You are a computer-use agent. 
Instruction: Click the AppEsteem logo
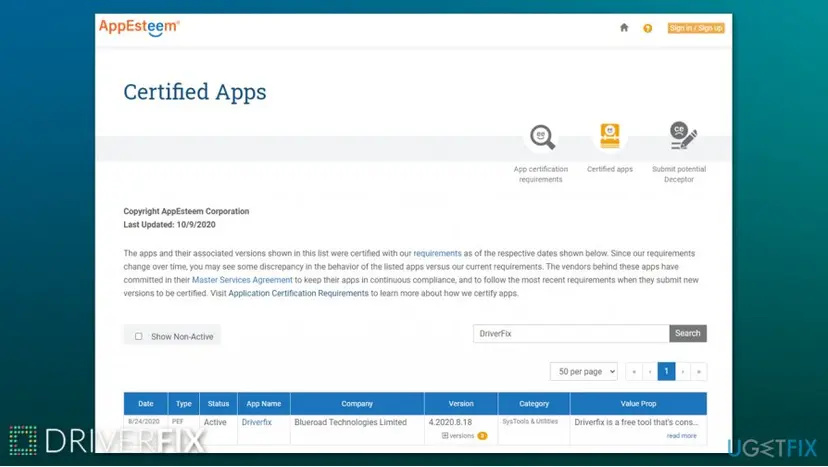[x=139, y=27]
